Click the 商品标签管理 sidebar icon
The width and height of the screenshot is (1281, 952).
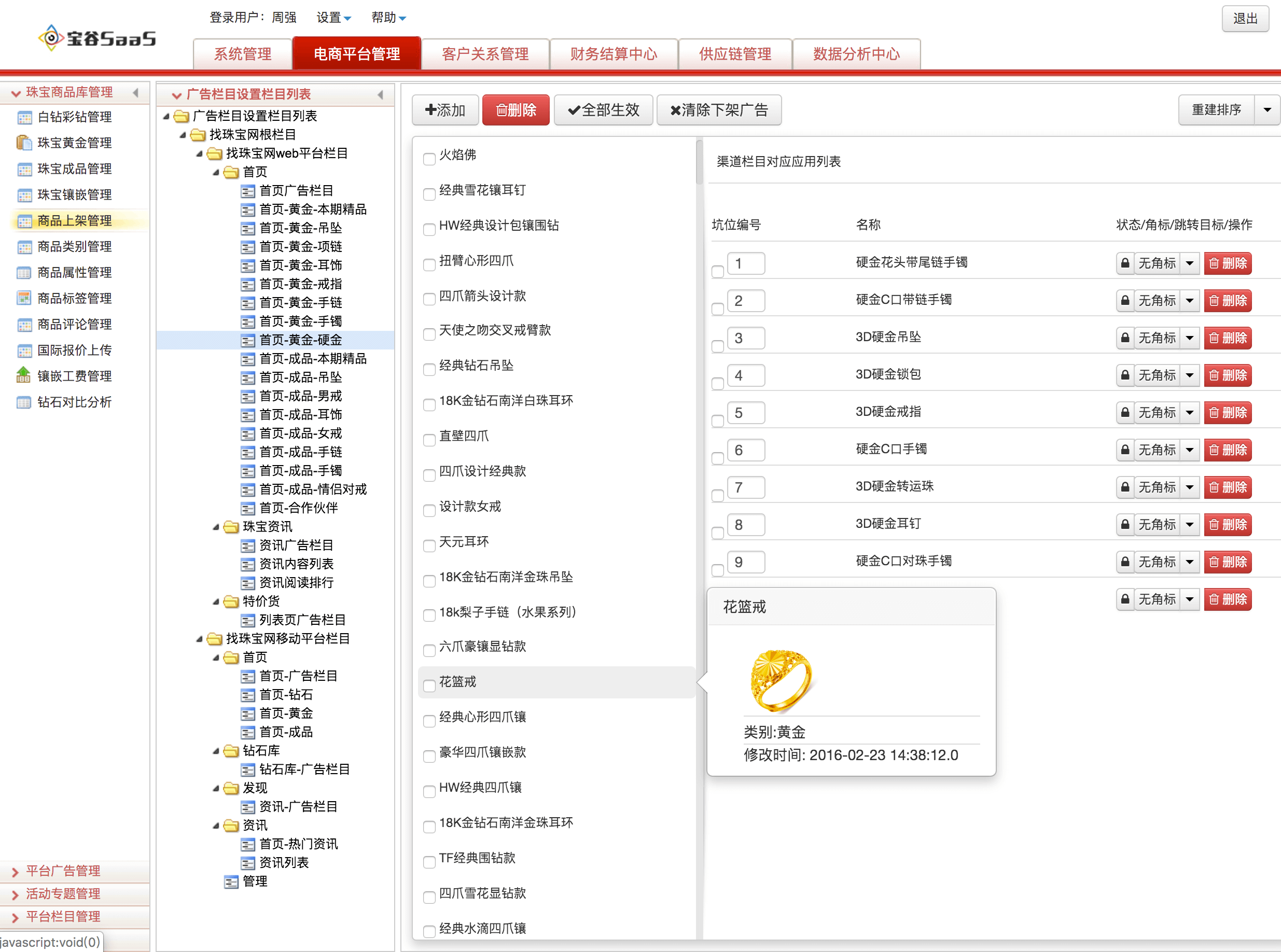pos(24,298)
